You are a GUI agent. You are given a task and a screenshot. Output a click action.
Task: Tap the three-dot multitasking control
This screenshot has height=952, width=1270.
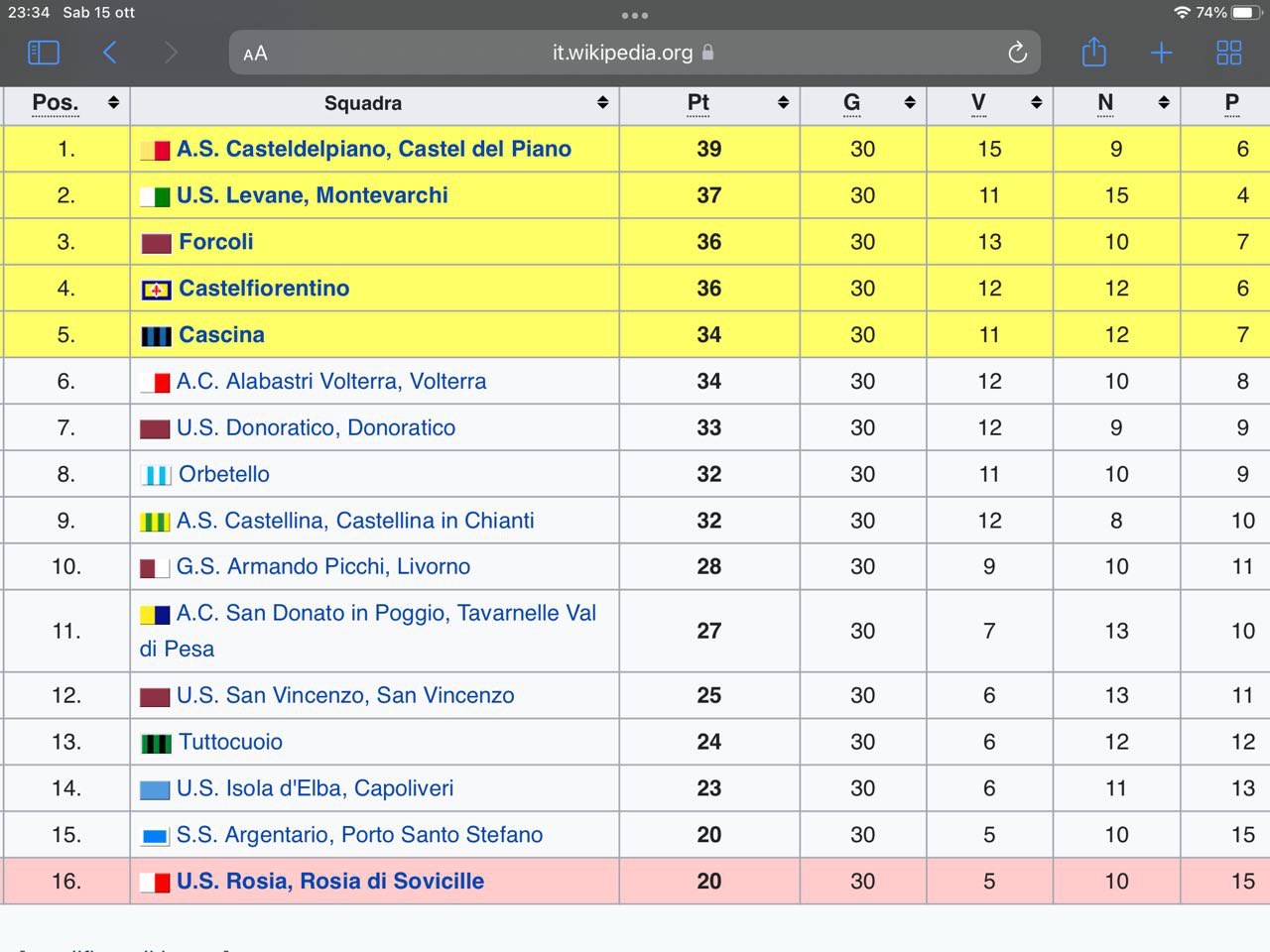[x=635, y=15]
